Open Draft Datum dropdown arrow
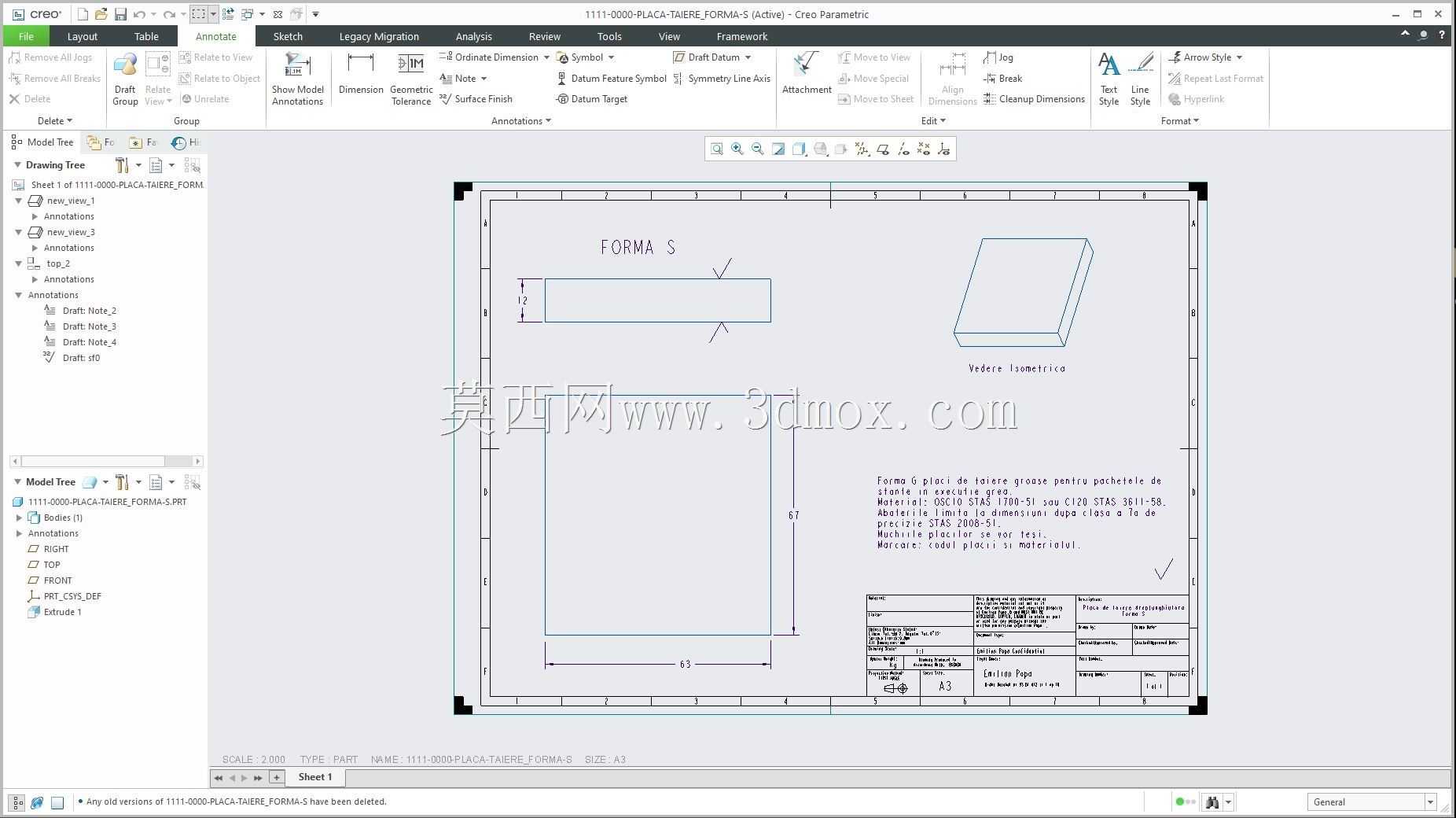This screenshot has height=818, width=1456. point(748,57)
